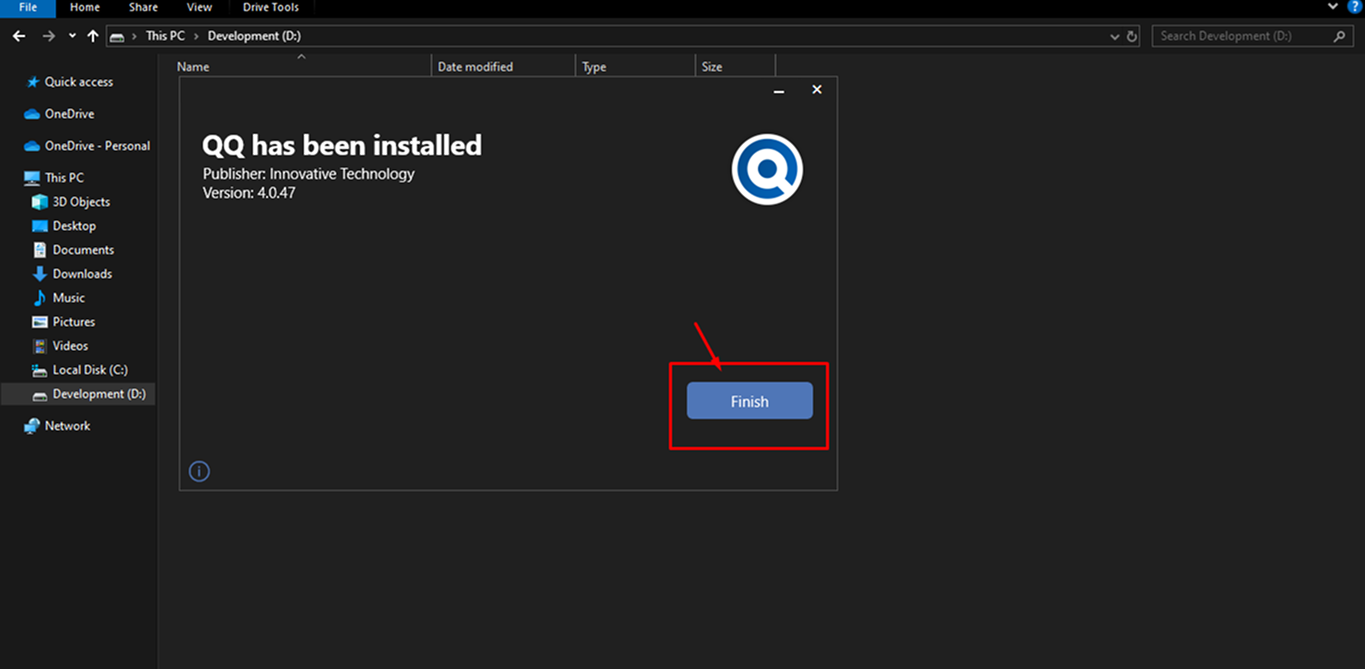The height and width of the screenshot is (669, 1365).
Task: Expand the chevron after This PC breadcrumb
Action: coord(196,36)
